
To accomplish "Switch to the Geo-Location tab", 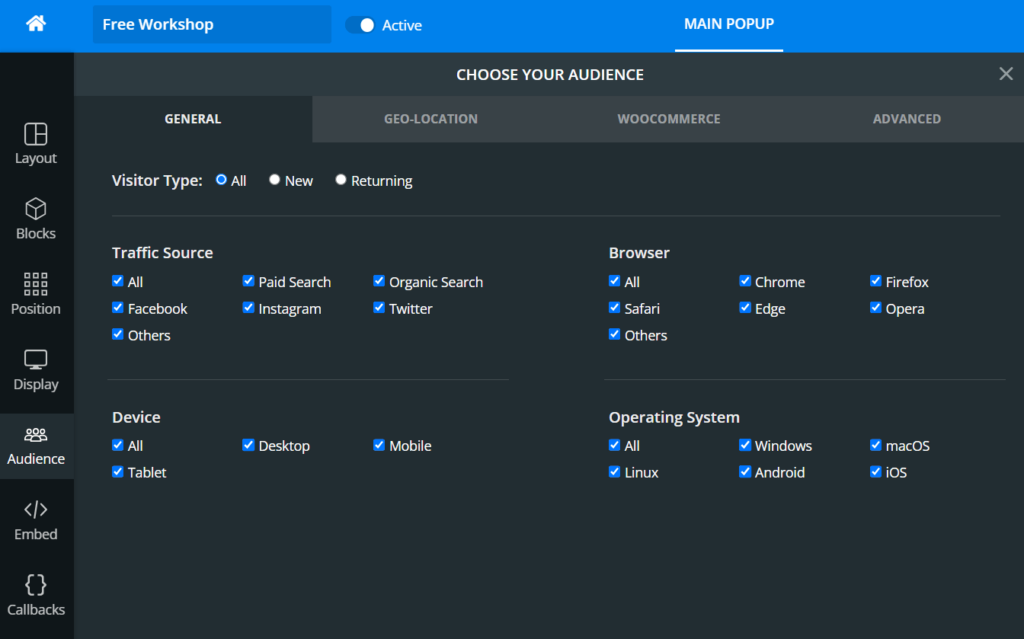I will [x=430, y=118].
